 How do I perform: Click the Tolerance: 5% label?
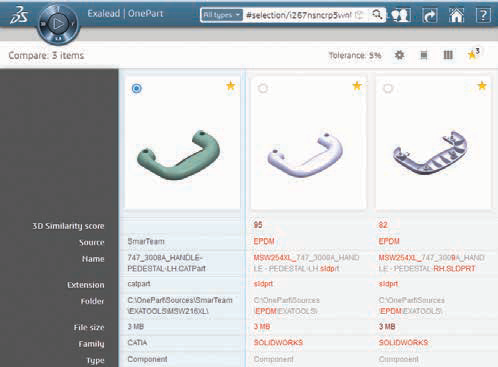click(355, 55)
